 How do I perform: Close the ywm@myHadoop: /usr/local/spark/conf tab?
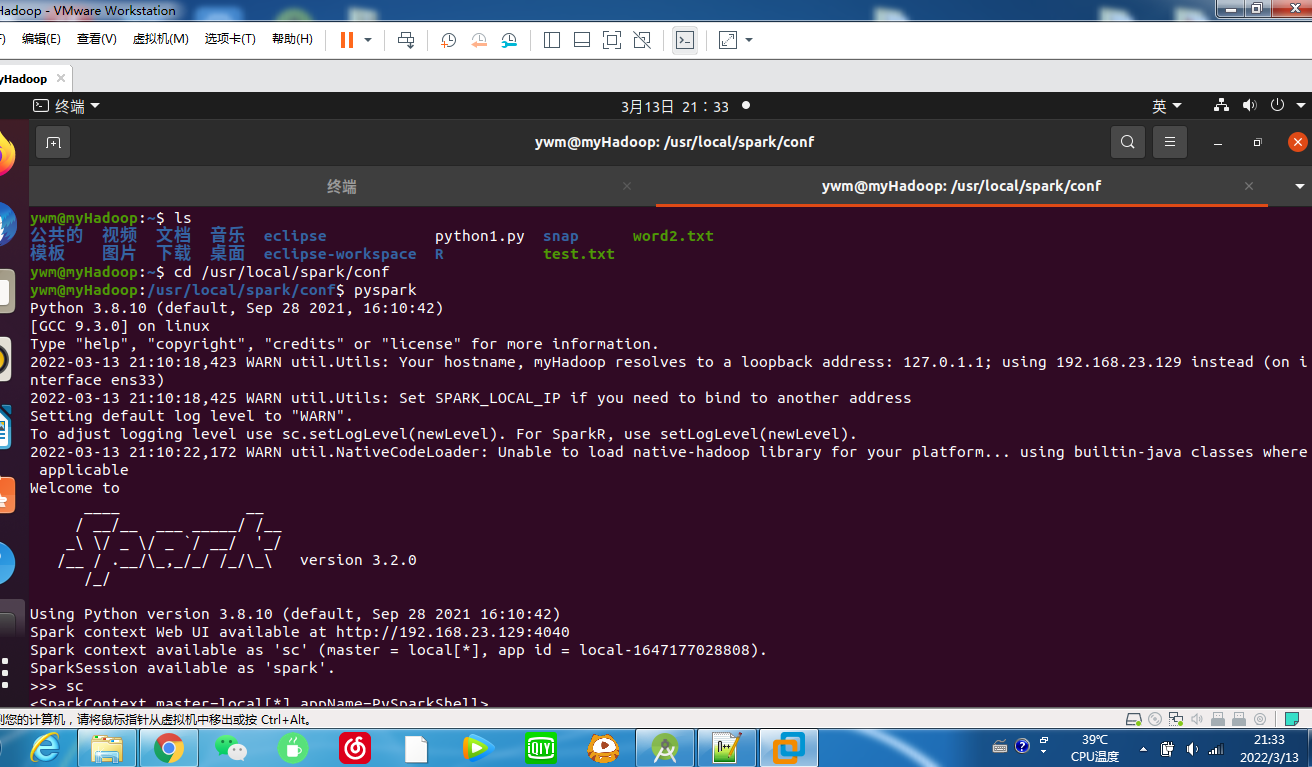pyautogui.click(x=1249, y=186)
